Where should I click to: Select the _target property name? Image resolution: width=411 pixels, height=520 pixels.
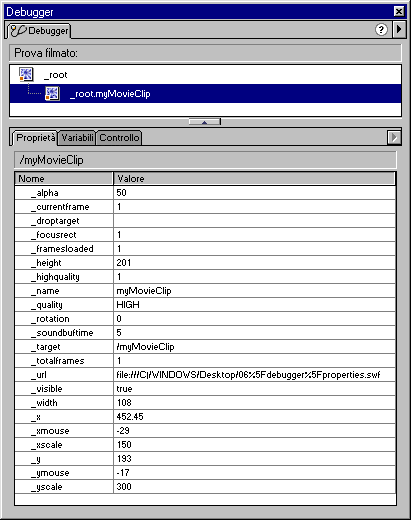45,347
